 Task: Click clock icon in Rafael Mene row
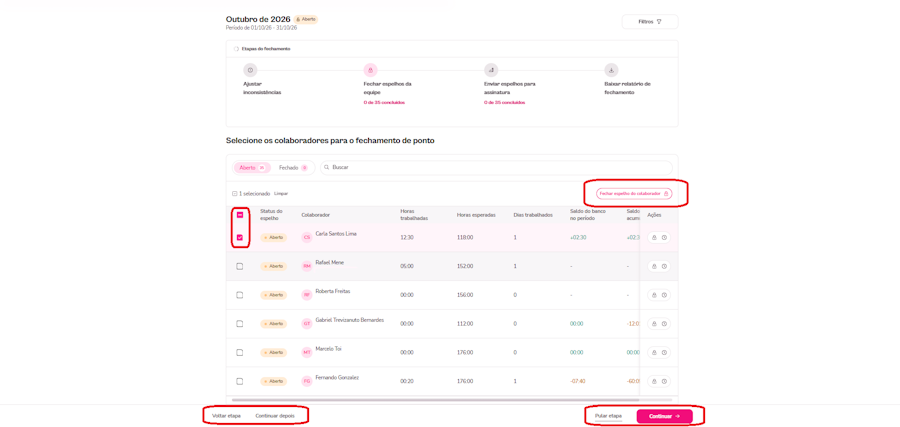(664, 266)
